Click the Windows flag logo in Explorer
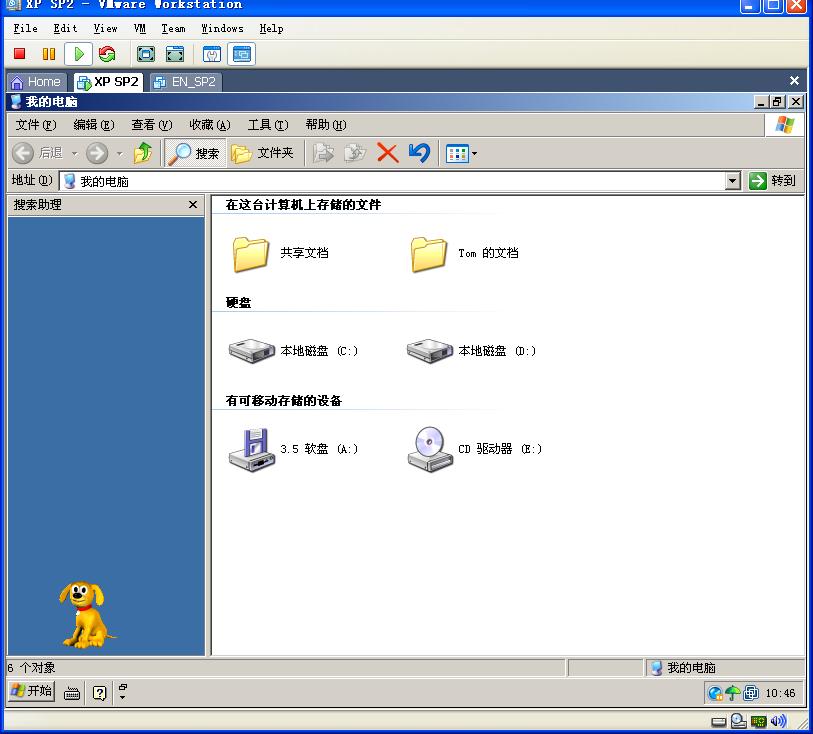 click(784, 125)
